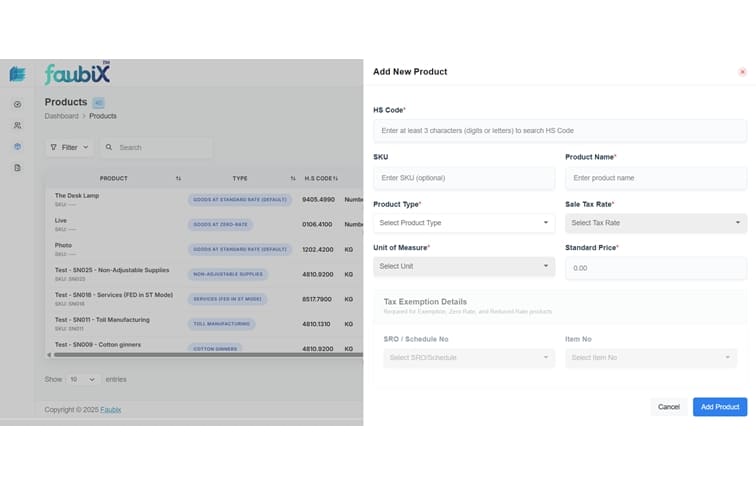The image size is (756, 486).
Task: Close the Add New Product panel
Action: pyautogui.click(x=742, y=72)
